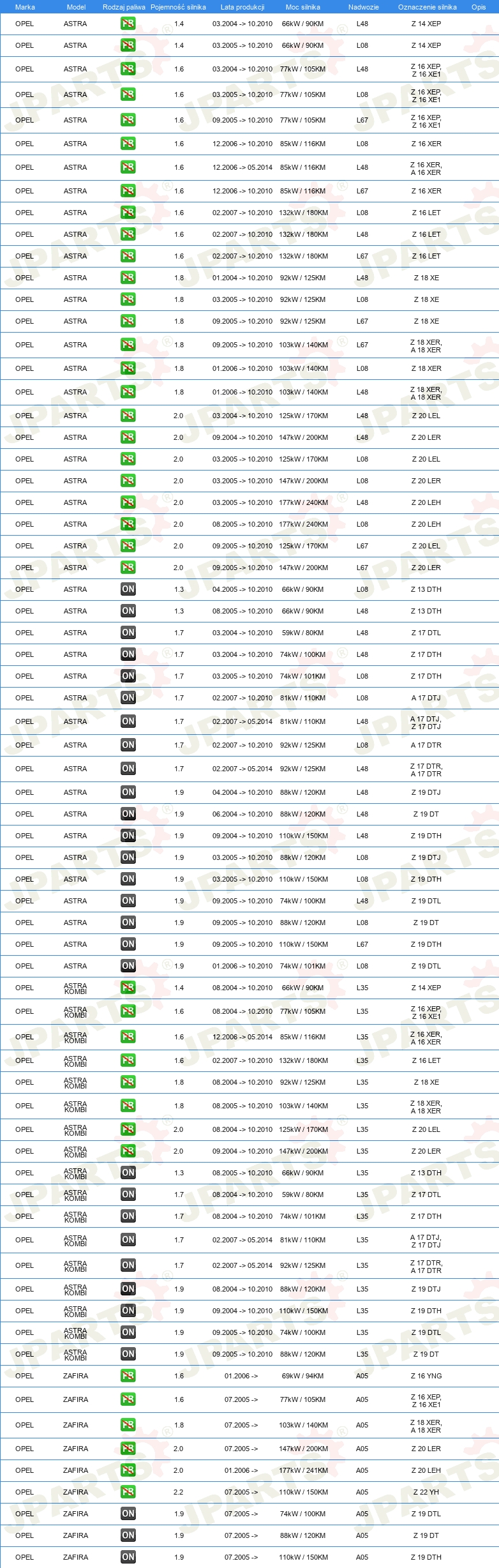Click the Pojemność silnika column header
The height and width of the screenshot is (1568, 499).
pos(178,7)
